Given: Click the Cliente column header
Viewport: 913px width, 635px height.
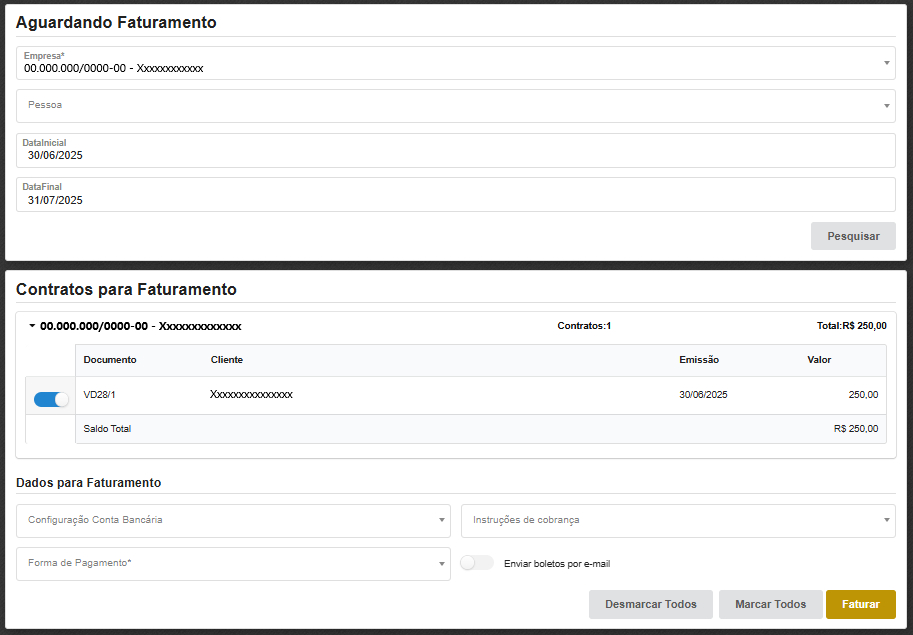Looking at the screenshot, I should tap(227, 360).
